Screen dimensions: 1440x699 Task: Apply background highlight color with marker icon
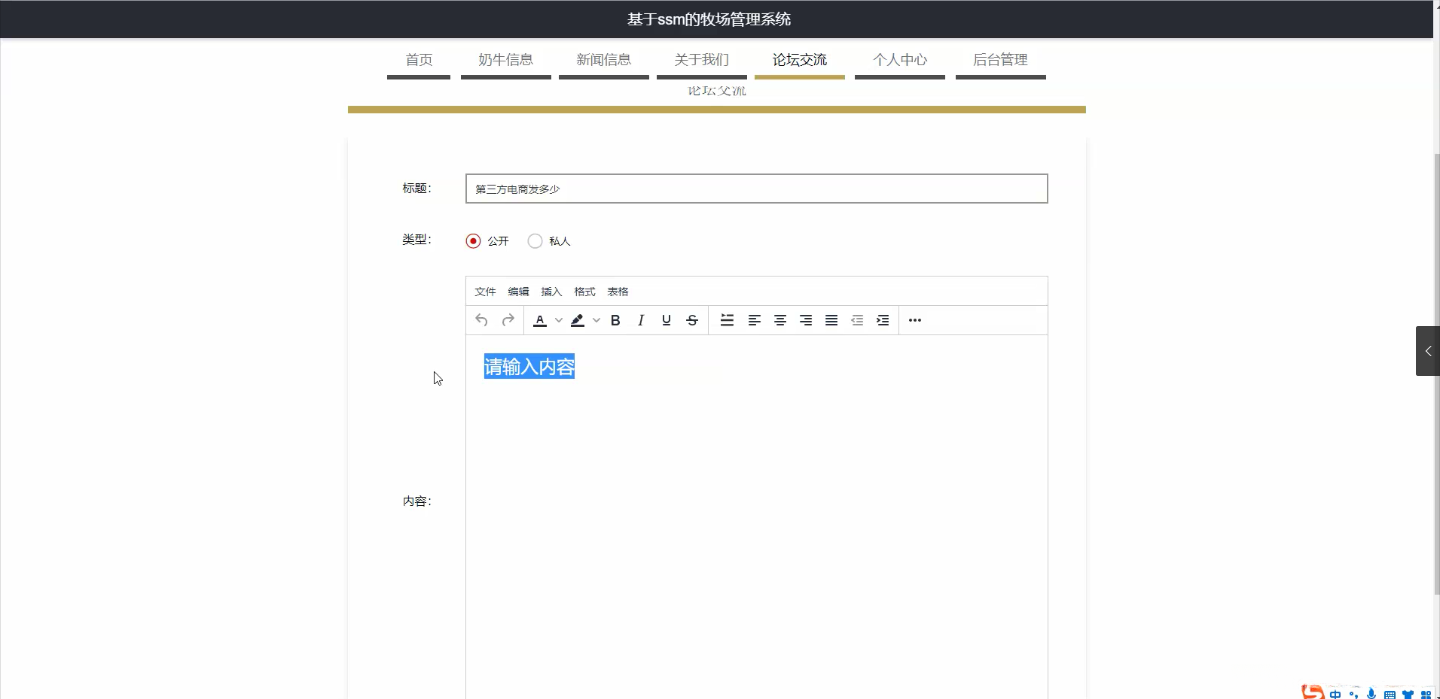click(x=577, y=320)
